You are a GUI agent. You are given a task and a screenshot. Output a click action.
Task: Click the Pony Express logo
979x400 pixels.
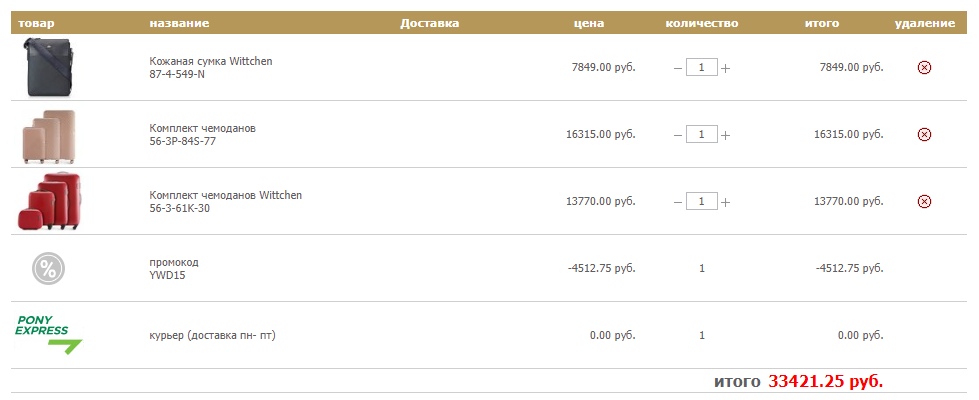point(48,335)
